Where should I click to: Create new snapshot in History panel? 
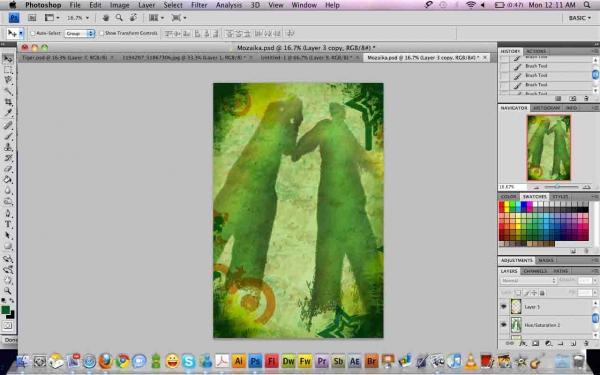click(572, 99)
